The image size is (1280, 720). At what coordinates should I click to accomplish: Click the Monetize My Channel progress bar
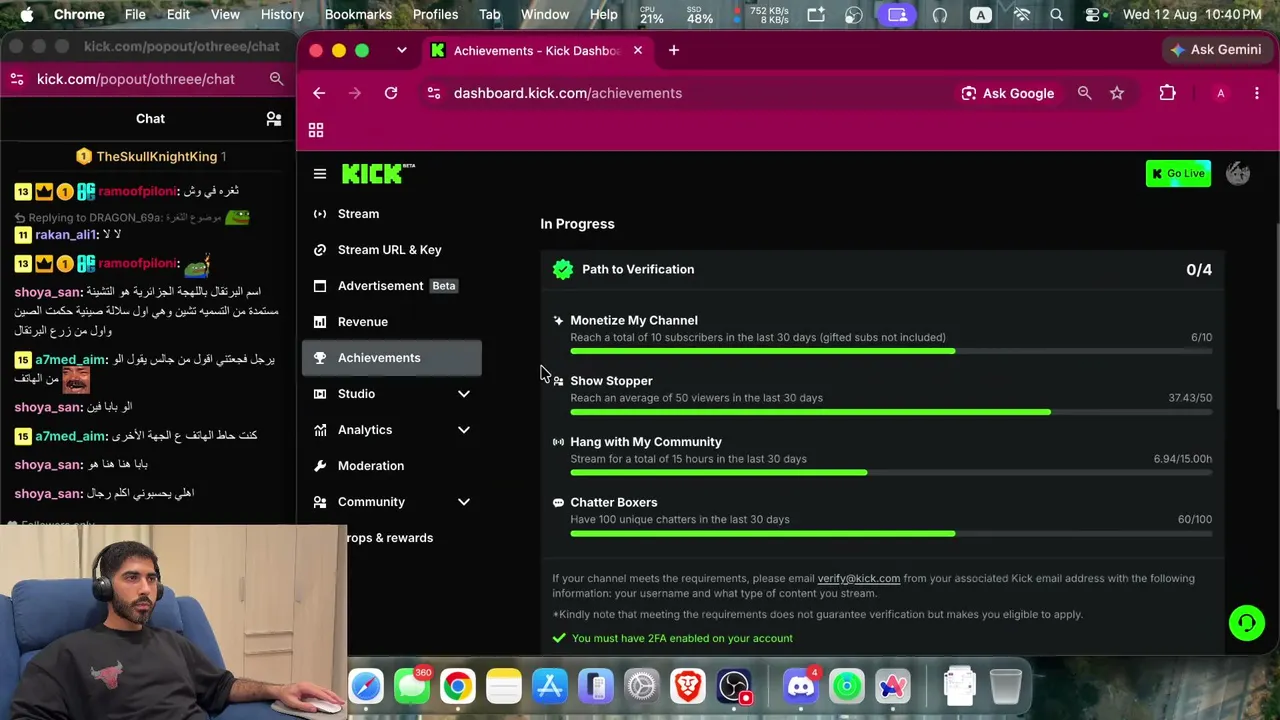891,351
